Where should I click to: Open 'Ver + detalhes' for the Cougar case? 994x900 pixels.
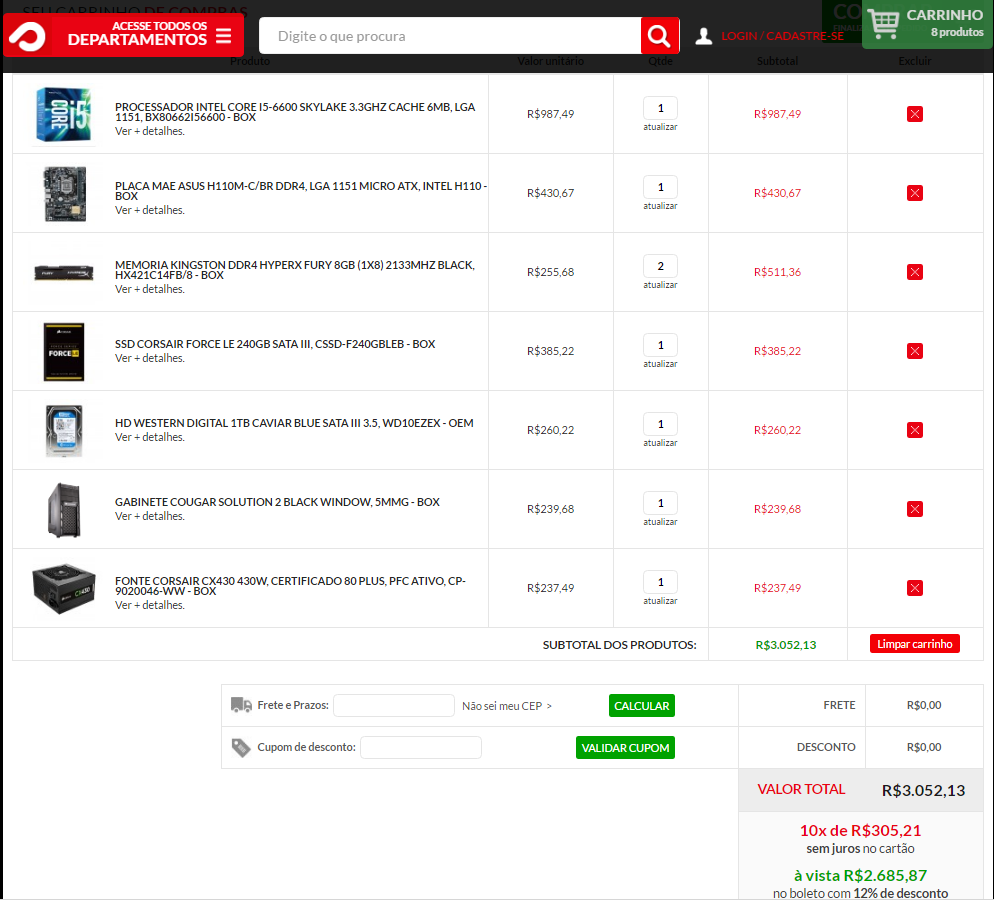150,517
